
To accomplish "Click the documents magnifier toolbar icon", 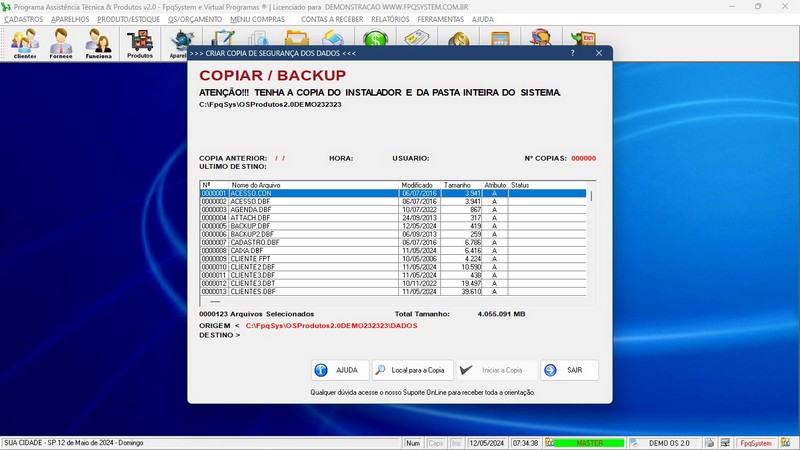I will tap(259, 38).
